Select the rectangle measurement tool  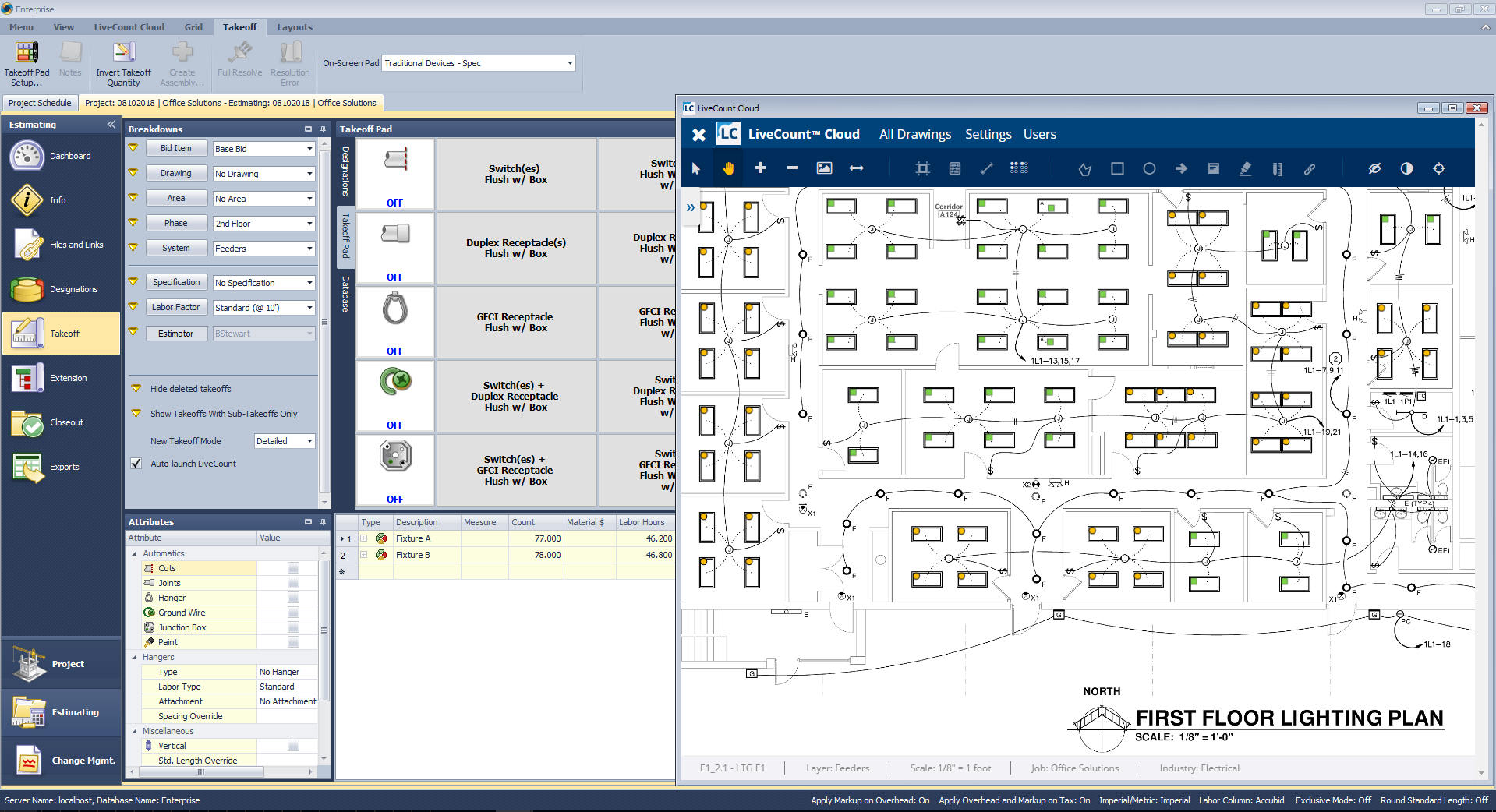1117,168
